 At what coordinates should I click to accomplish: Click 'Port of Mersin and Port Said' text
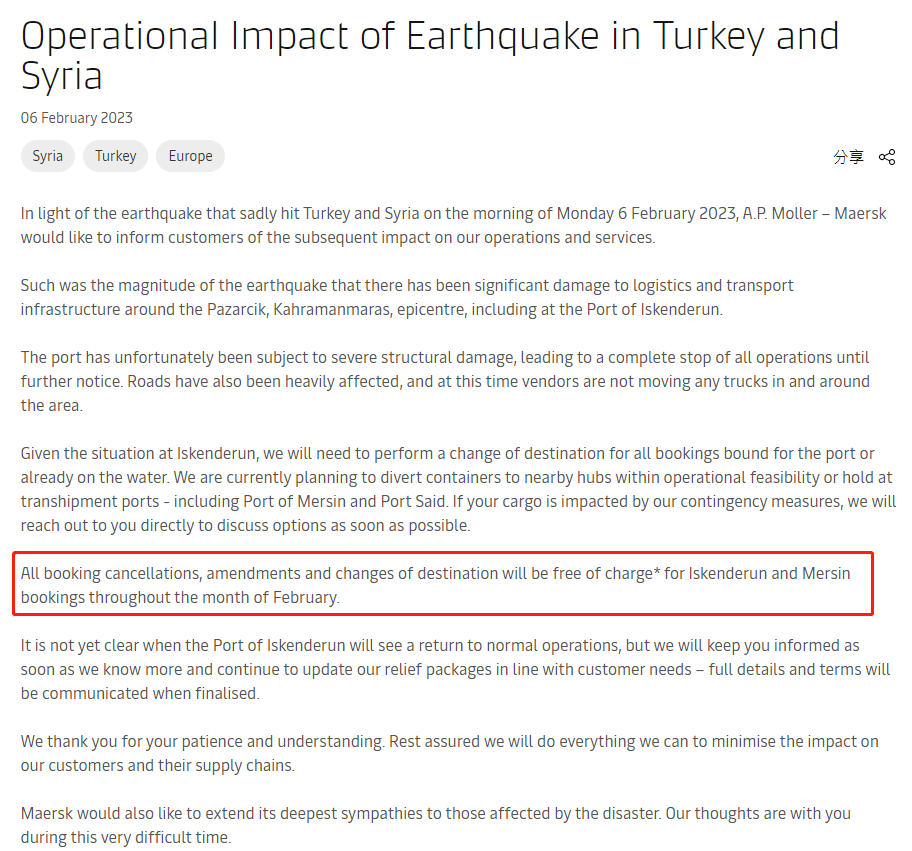point(345,501)
